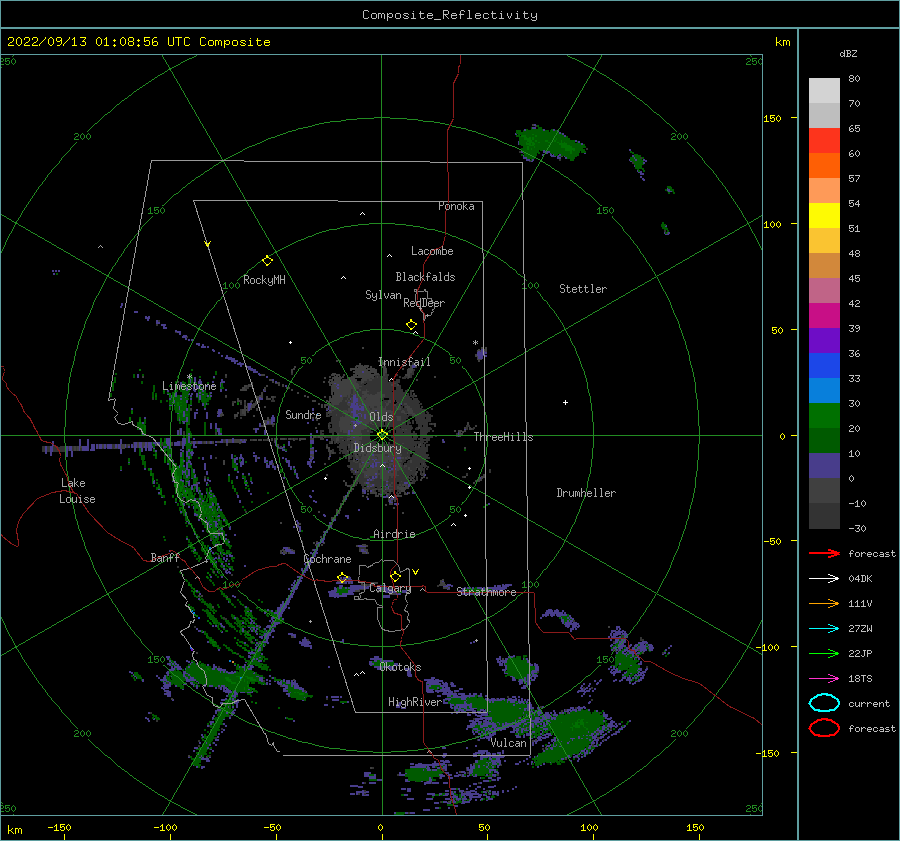Click the Olds label
900x841 pixels.
(381, 417)
